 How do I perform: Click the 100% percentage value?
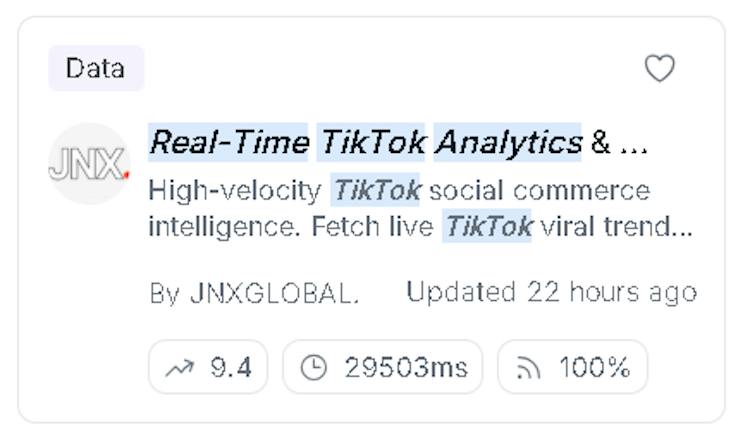[x=595, y=367]
